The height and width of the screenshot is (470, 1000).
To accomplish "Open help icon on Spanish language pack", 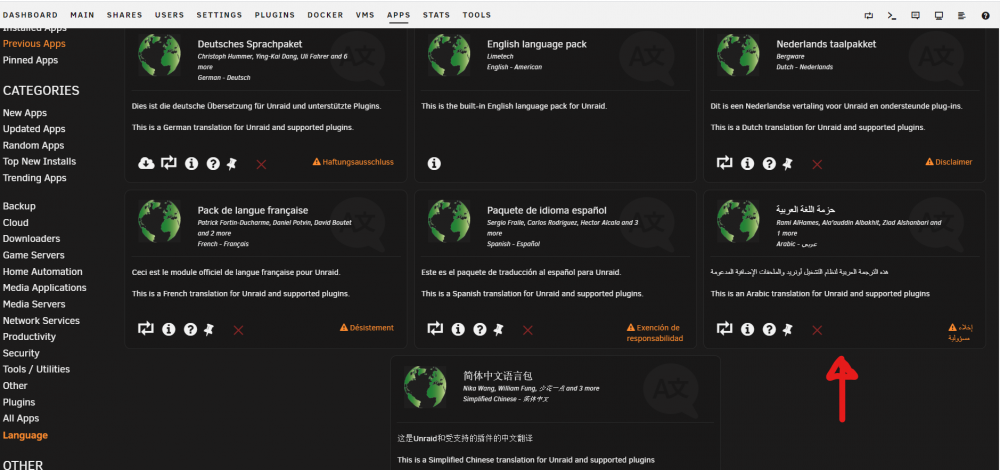I will [x=480, y=330].
